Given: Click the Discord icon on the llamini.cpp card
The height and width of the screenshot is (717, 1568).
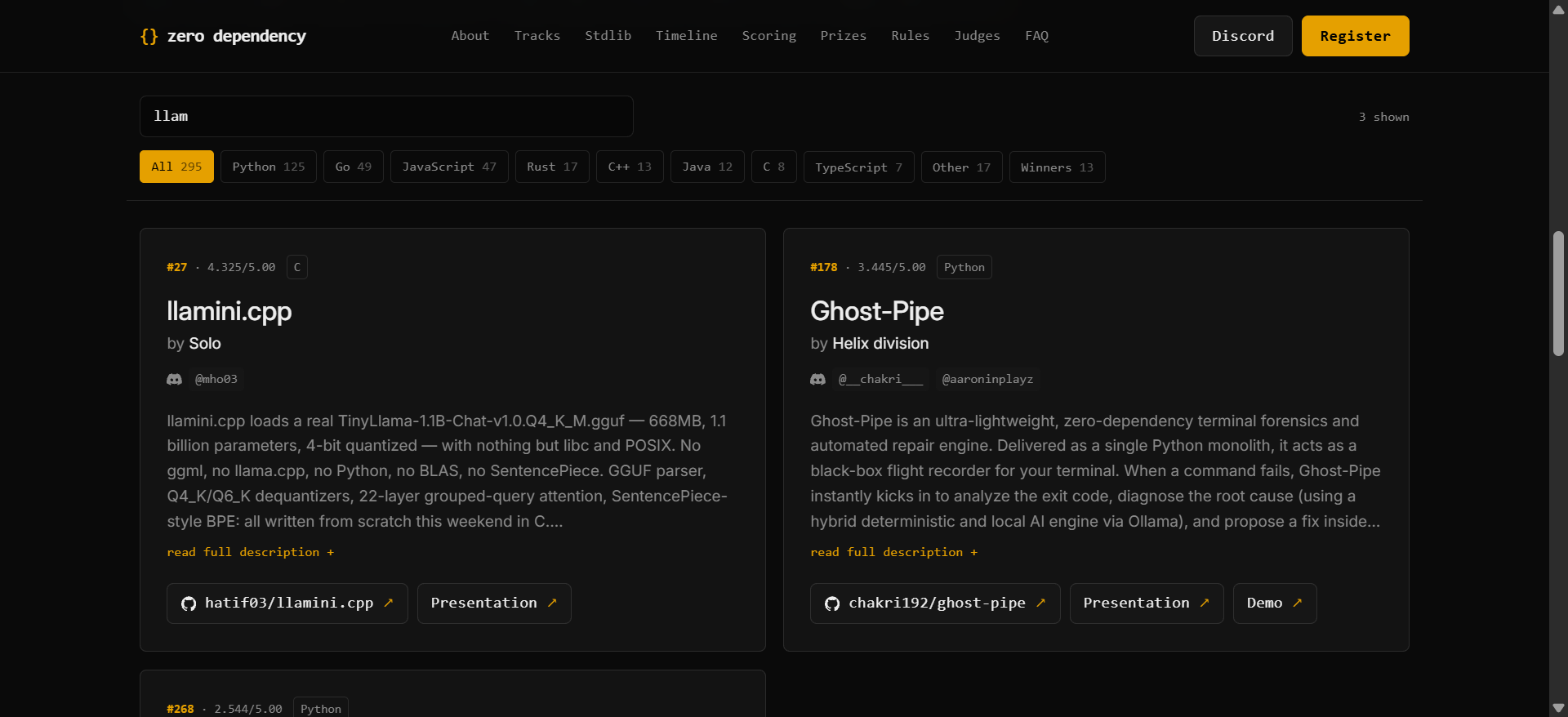Looking at the screenshot, I should (174, 380).
